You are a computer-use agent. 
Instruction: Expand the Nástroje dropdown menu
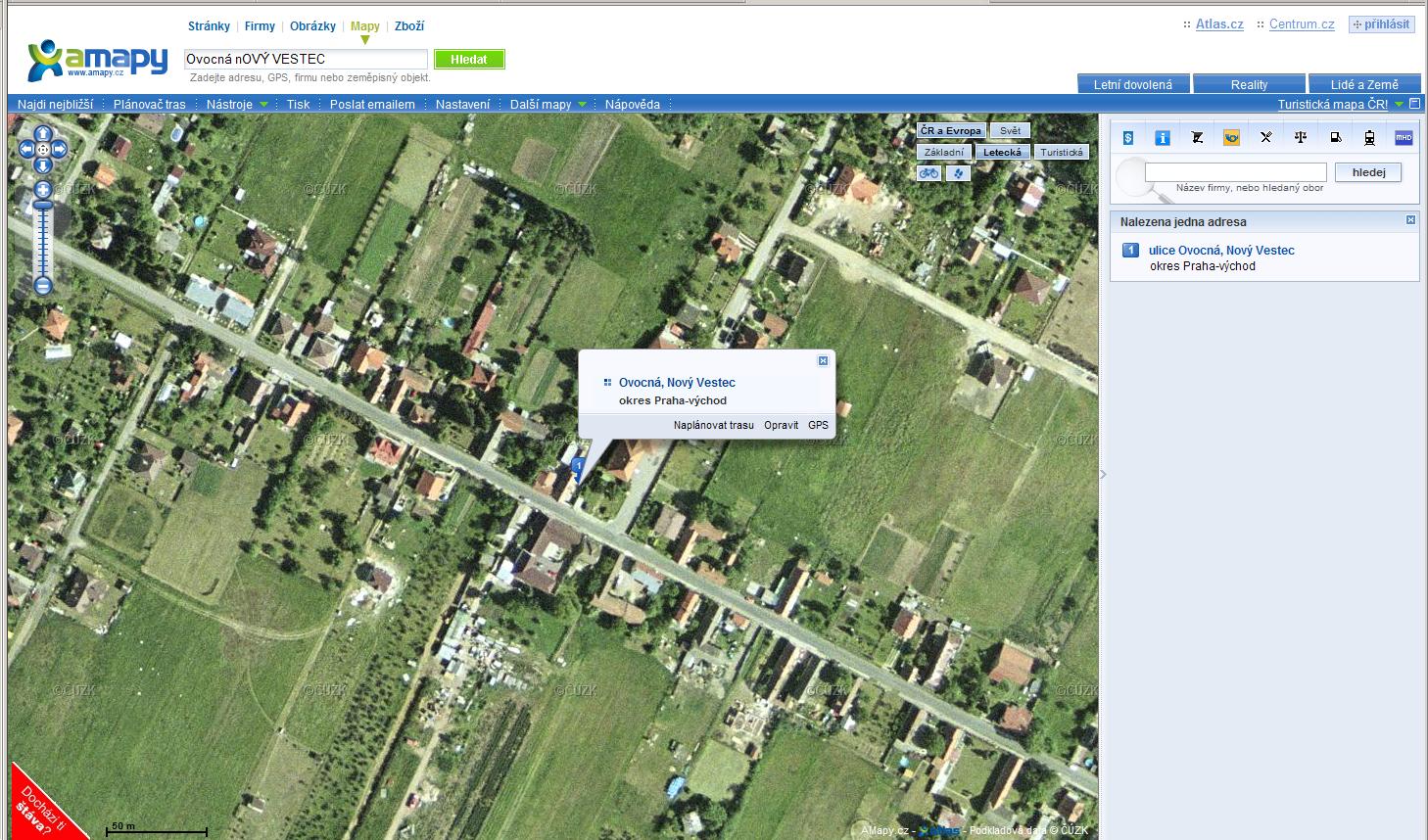[237, 104]
